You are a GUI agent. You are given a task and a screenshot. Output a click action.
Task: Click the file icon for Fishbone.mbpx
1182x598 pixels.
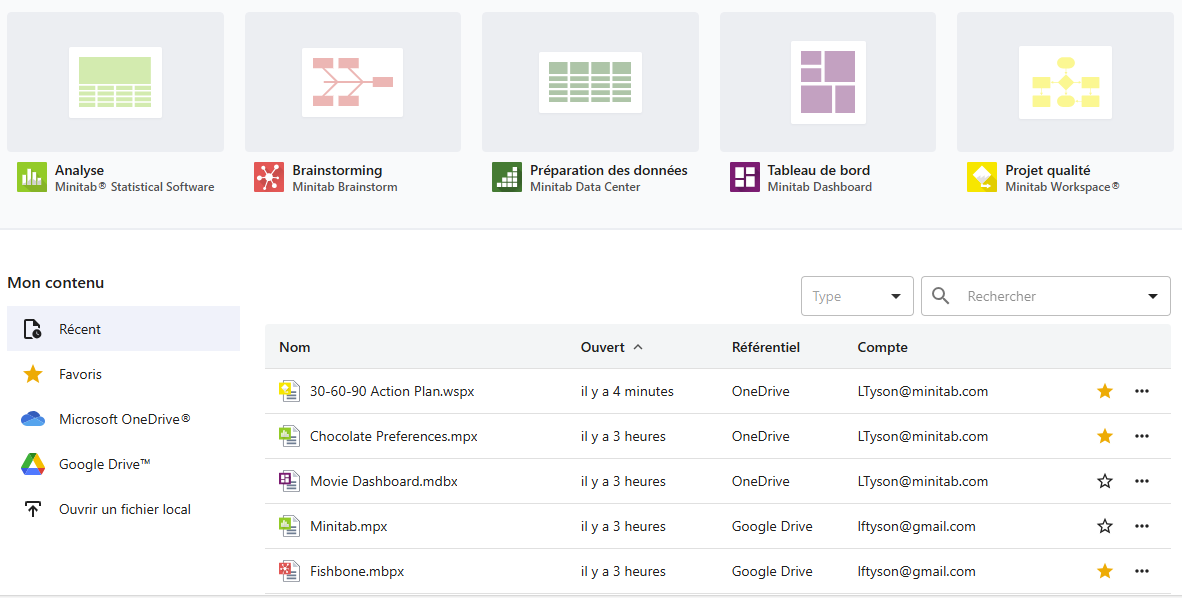pyautogui.click(x=289, y=571)
